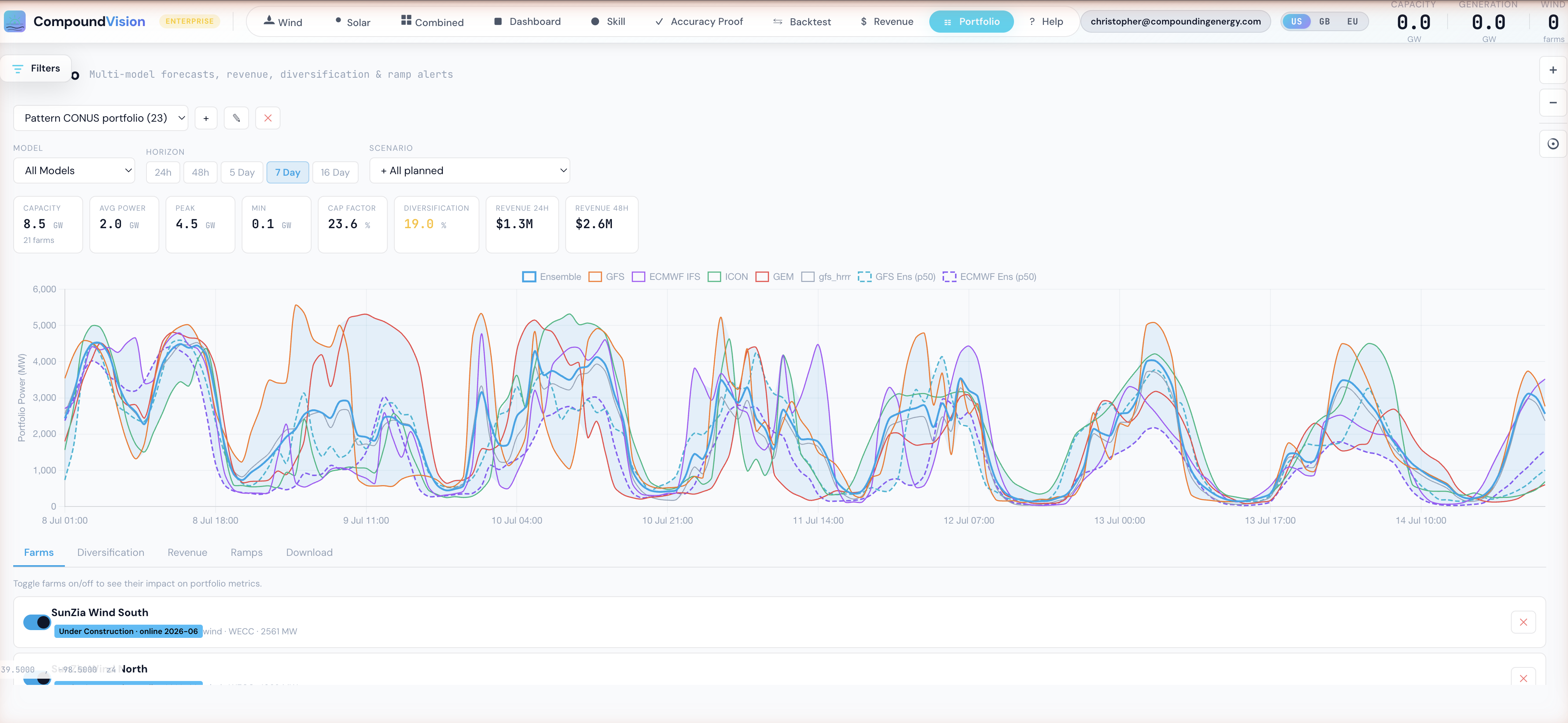Click the 9 Jul 11:00 axis label
The height and width of the screenshot is (723, 1568).
[x=366, y=520]
